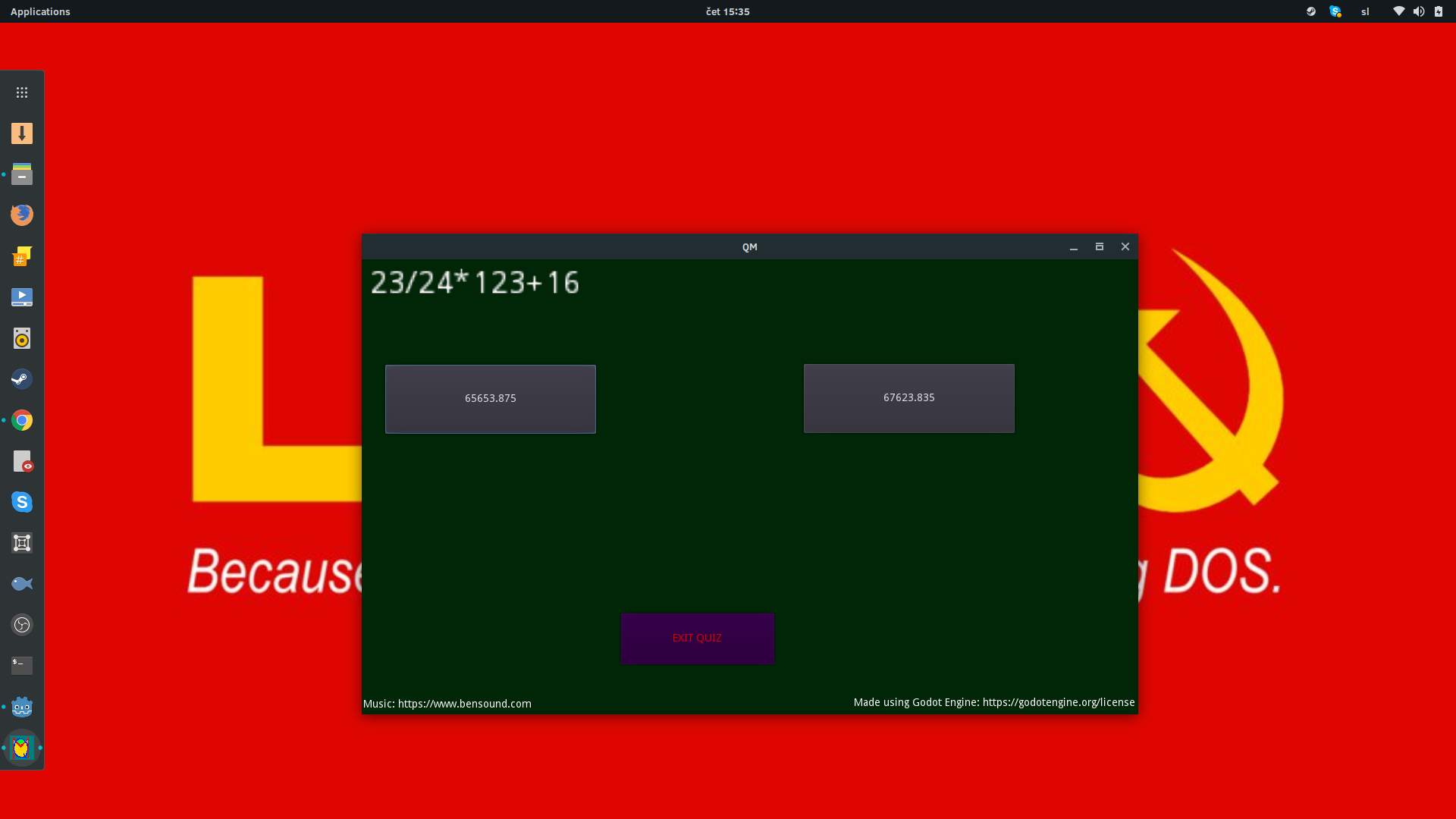Screen dimensions: 1456x819
Task: Close the QM window
Action: 1125,247
